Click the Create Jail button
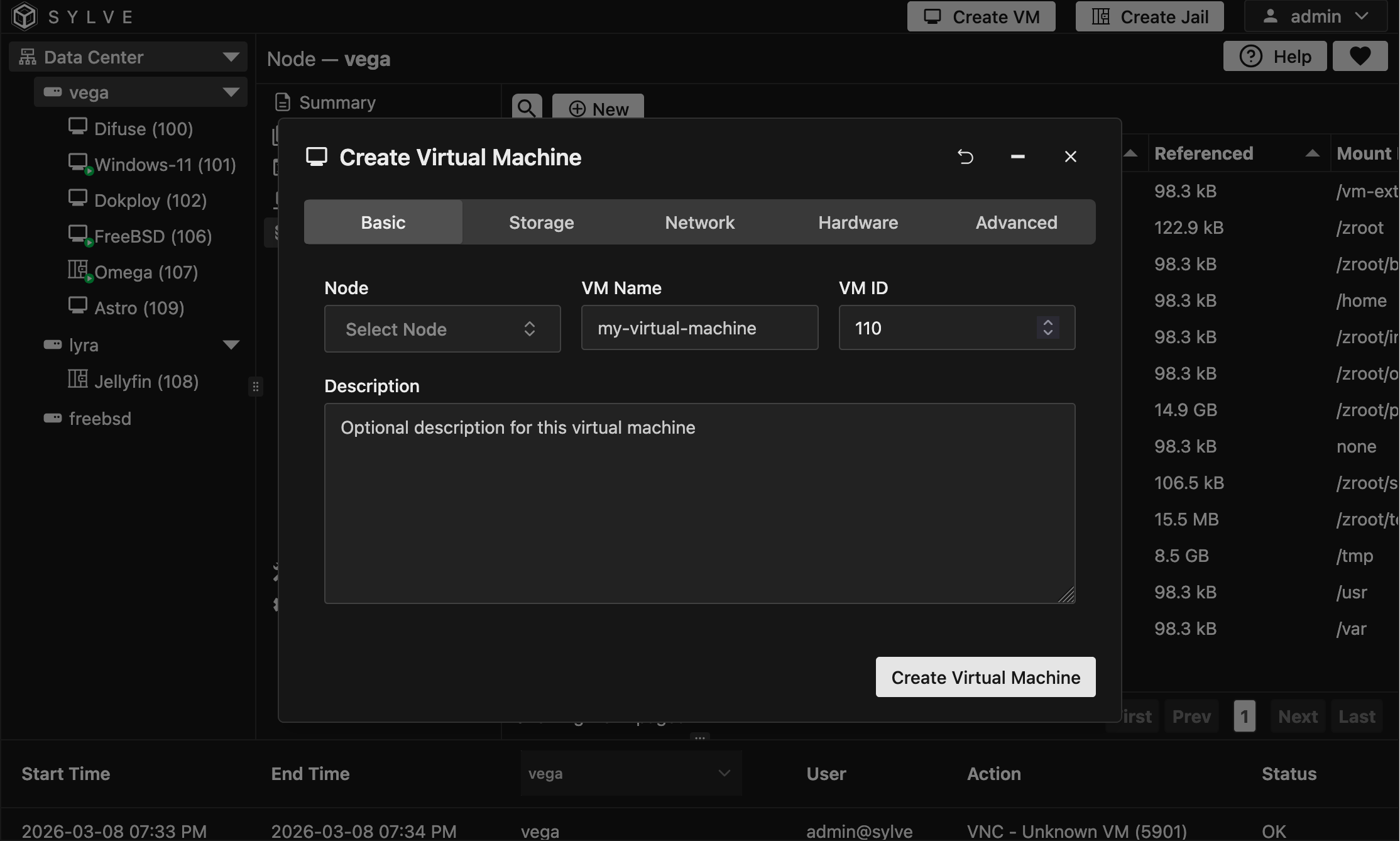The image size is (1400, 841). 1149,16
